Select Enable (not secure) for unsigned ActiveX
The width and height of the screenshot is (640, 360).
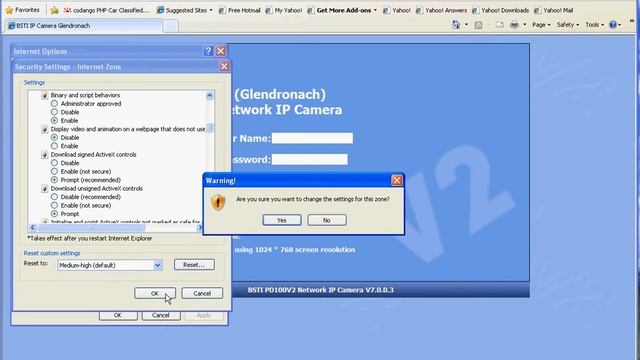[x=54, y=205]
